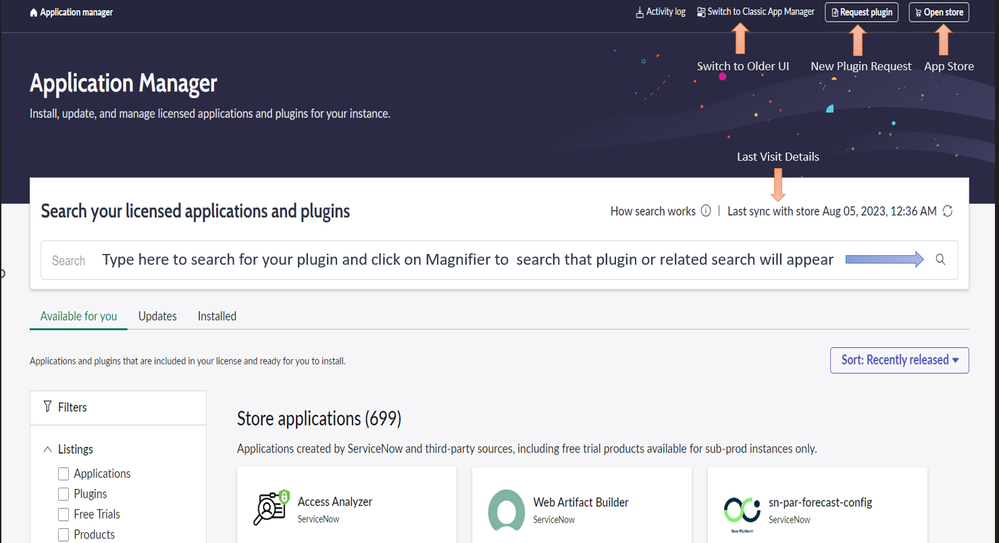The height and width of the screenshot is (543, 999).
Task: Open the Activity log
Action: pyautogui.click(x=660, y=12)
